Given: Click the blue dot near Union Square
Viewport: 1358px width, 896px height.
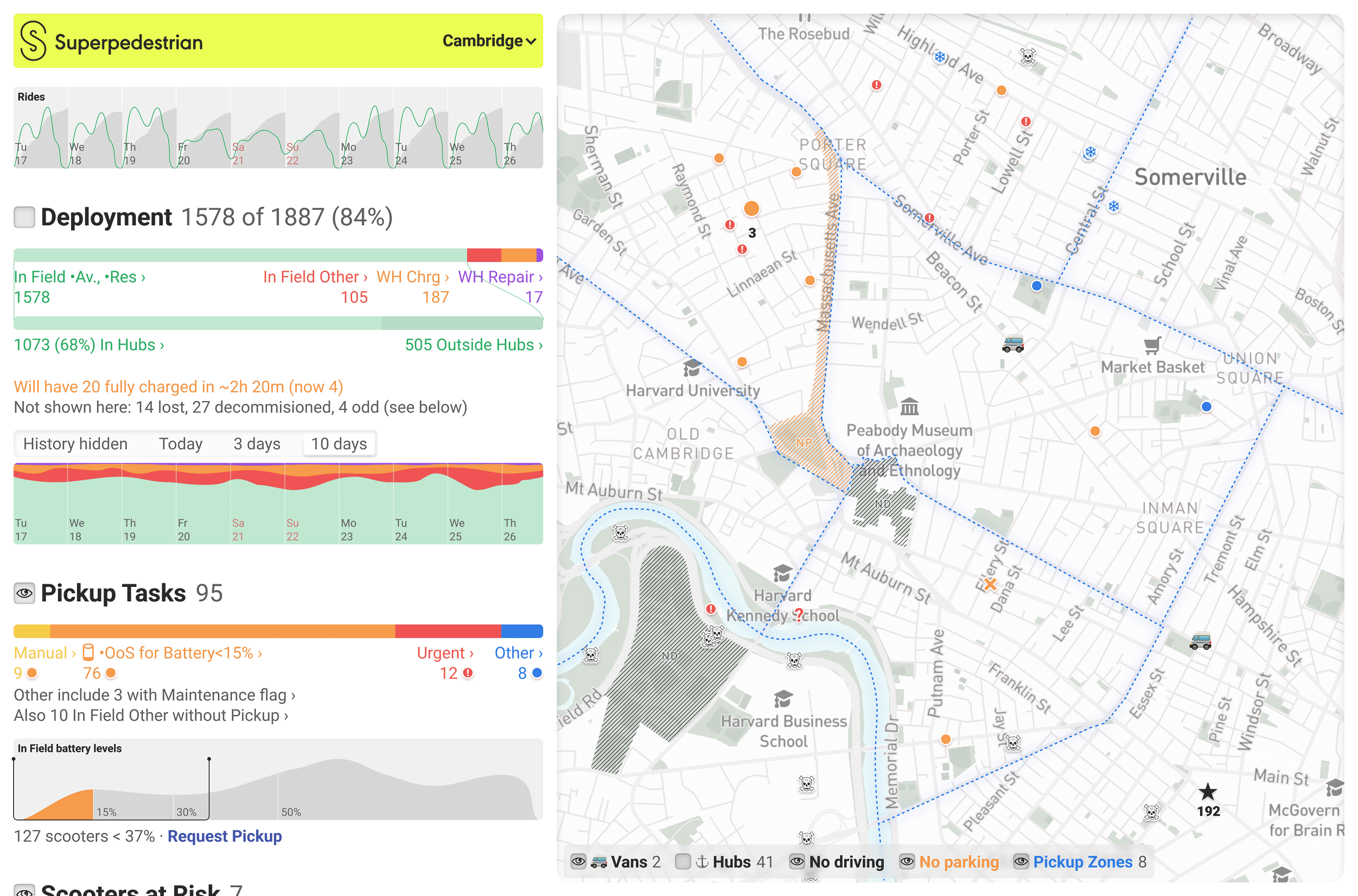Looking at the screenshot, I should pyautogui.click(x=1206, y=406).
